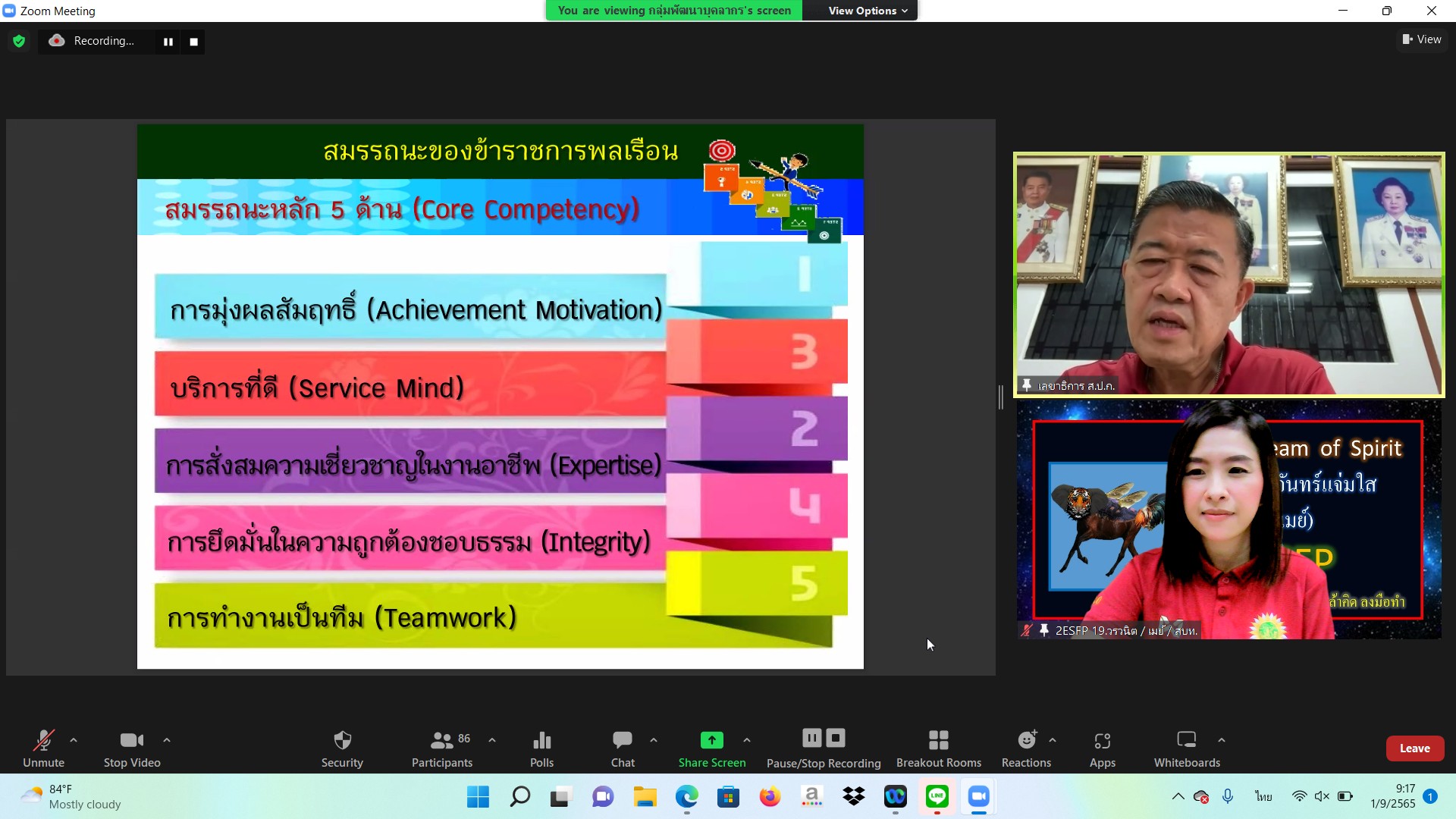Open the LINE app on the taskbar
1456x819 pixels.
937,796
